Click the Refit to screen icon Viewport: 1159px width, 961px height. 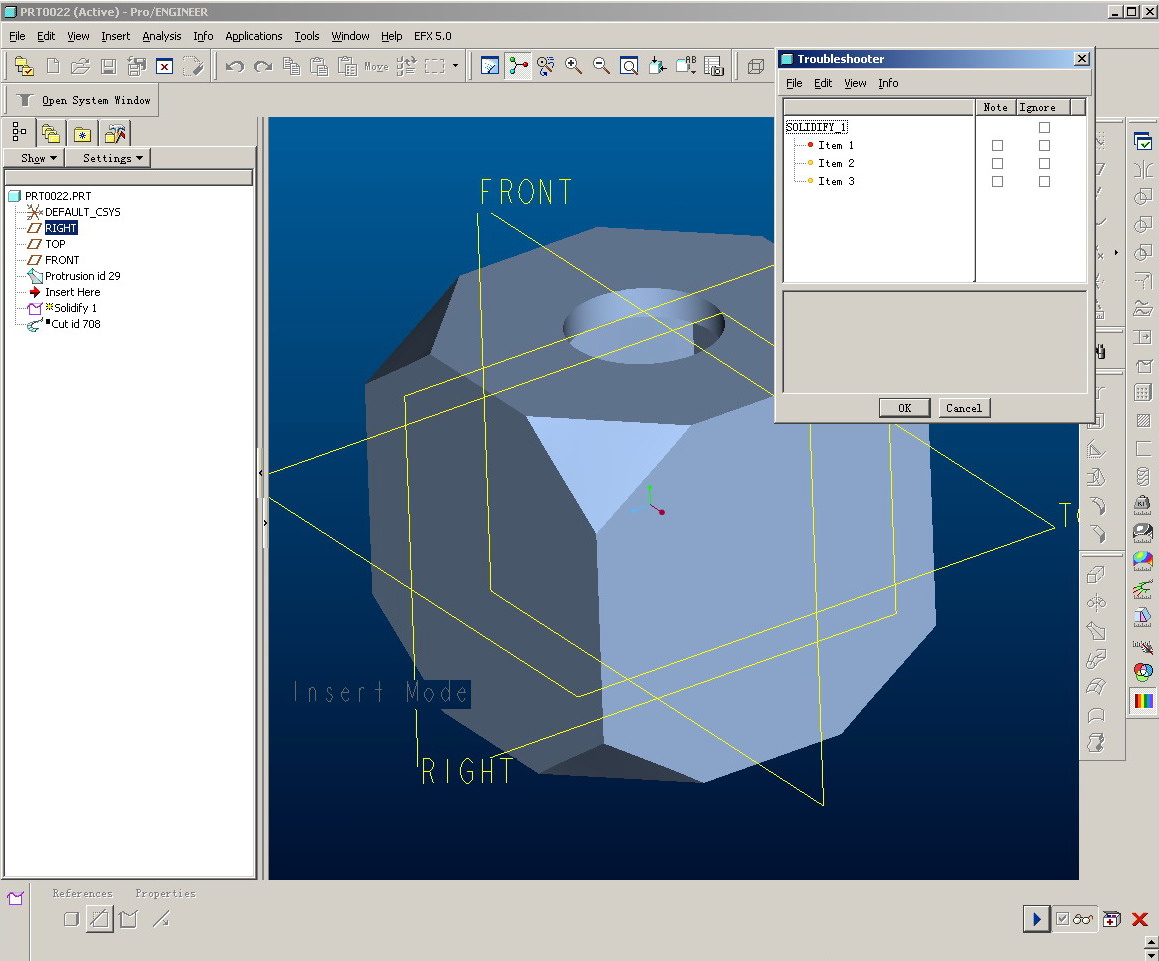point(629,66)
